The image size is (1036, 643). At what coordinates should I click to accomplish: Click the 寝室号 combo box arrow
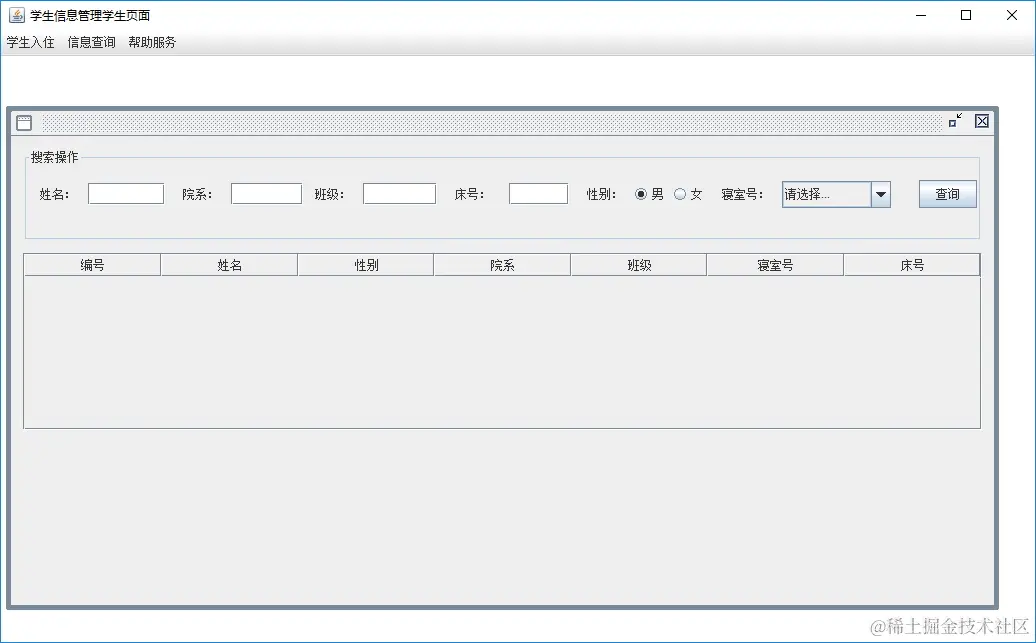880,194
